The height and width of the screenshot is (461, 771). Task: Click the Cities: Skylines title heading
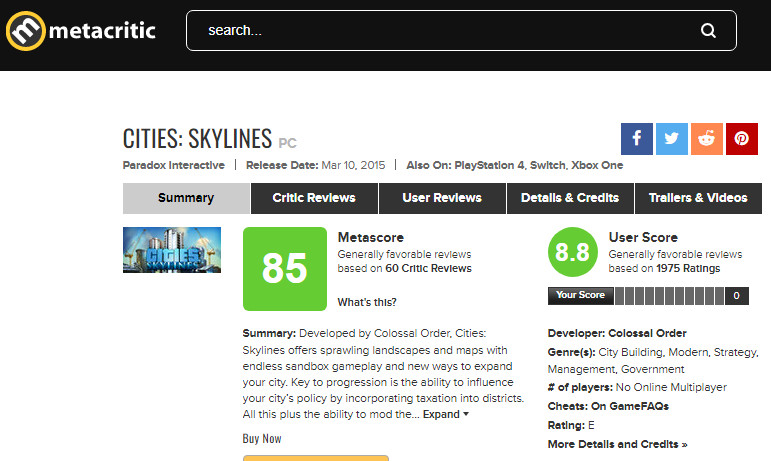[197, 138]
